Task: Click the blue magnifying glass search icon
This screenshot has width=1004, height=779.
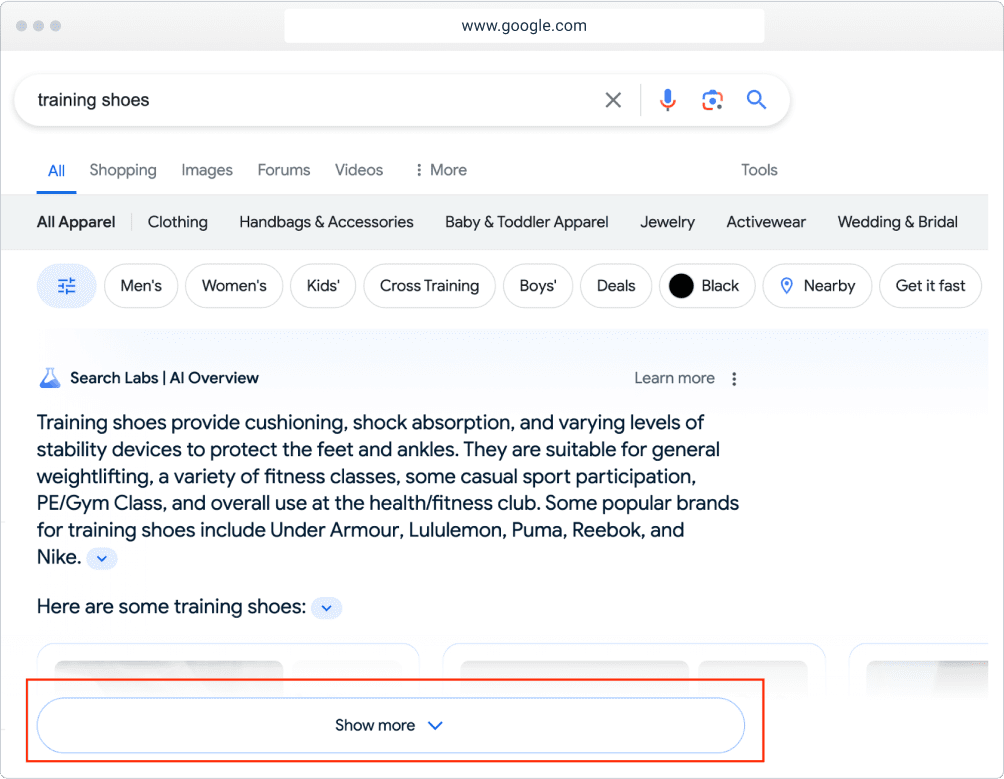Action: click(757, 100)
